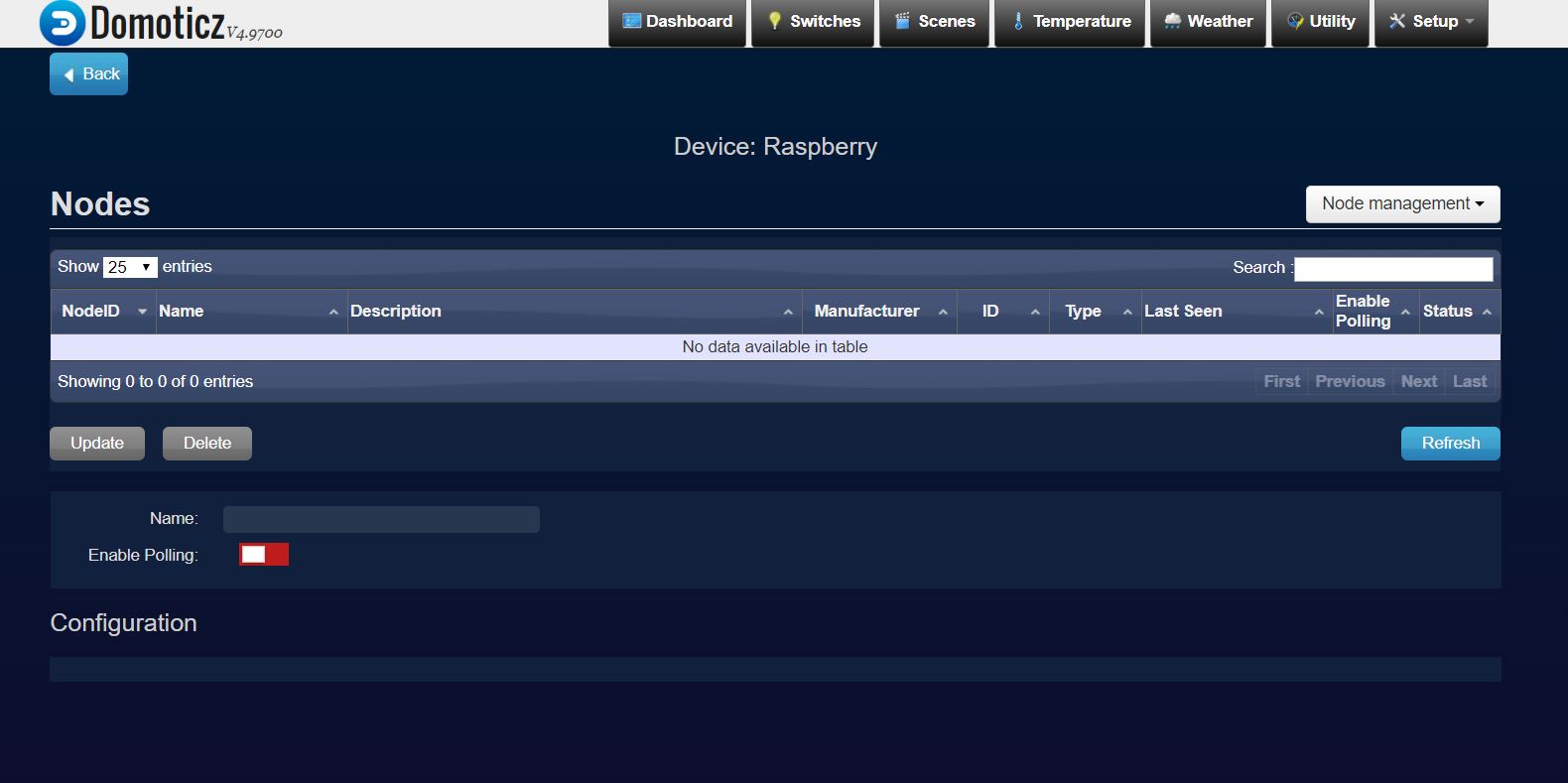Click the First pagination button
The height and width of the screenshot is (783, 1568).
pyautogui.click(x=1281, y=382)
